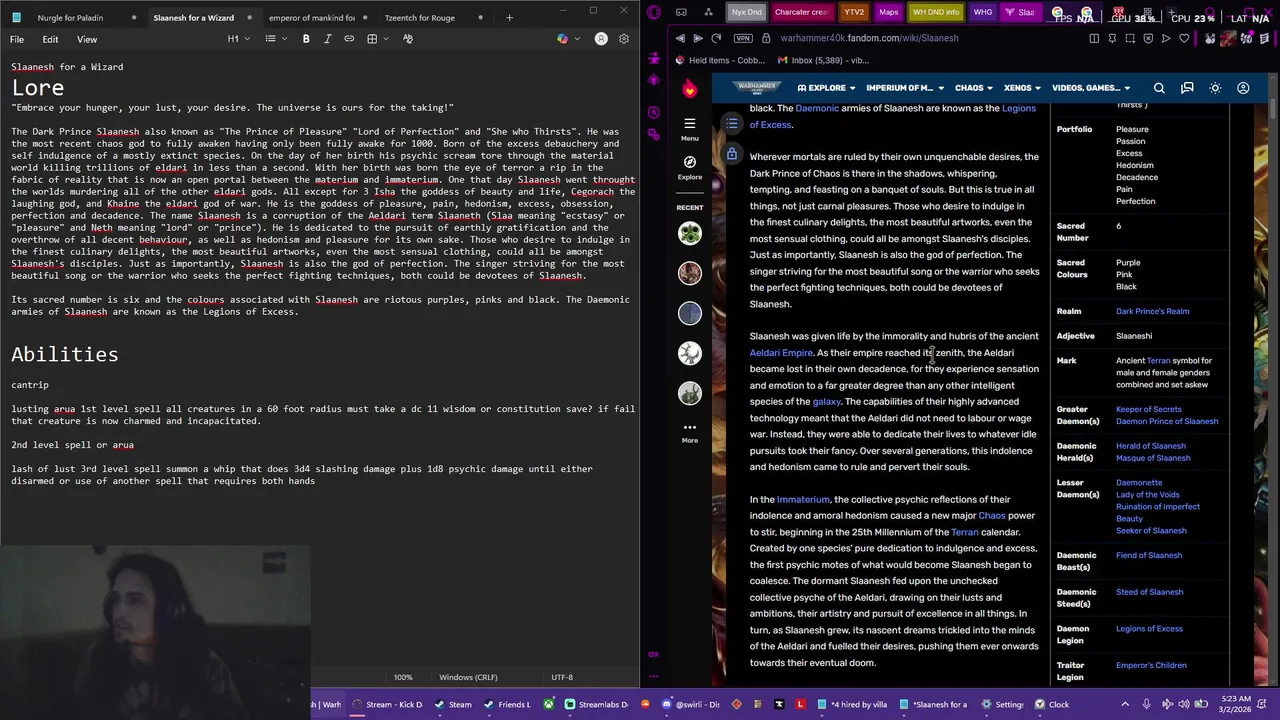Screen dimensions: 1280x720
Task: Open the wiki discussions icon
Action: click(x=1187, y=88)
